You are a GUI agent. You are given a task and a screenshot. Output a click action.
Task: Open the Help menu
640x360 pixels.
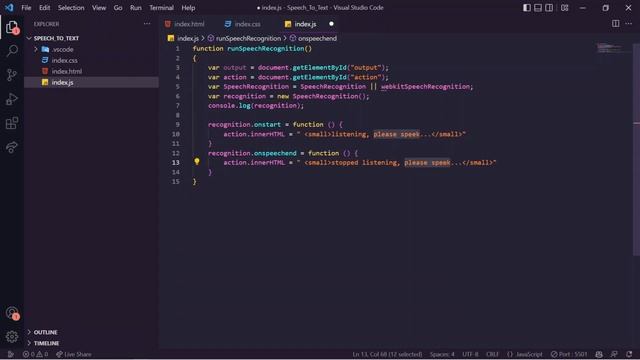(188, 8)
